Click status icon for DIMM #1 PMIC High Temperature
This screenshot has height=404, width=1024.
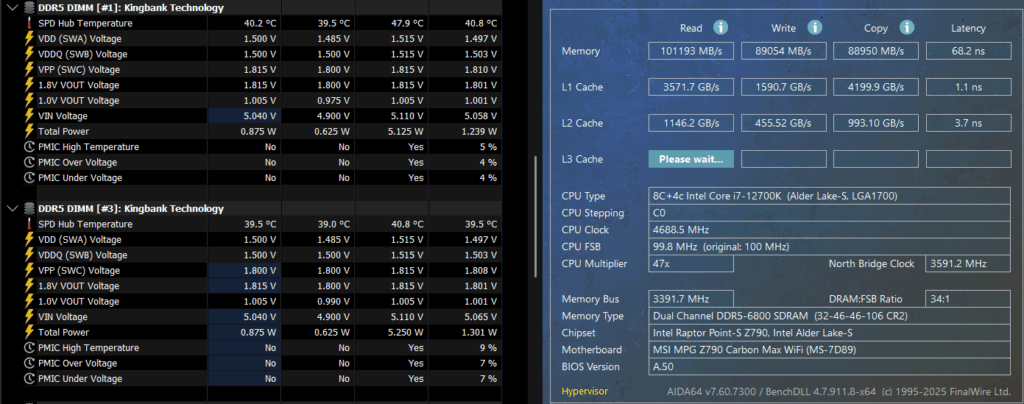(x=29, y=147)
